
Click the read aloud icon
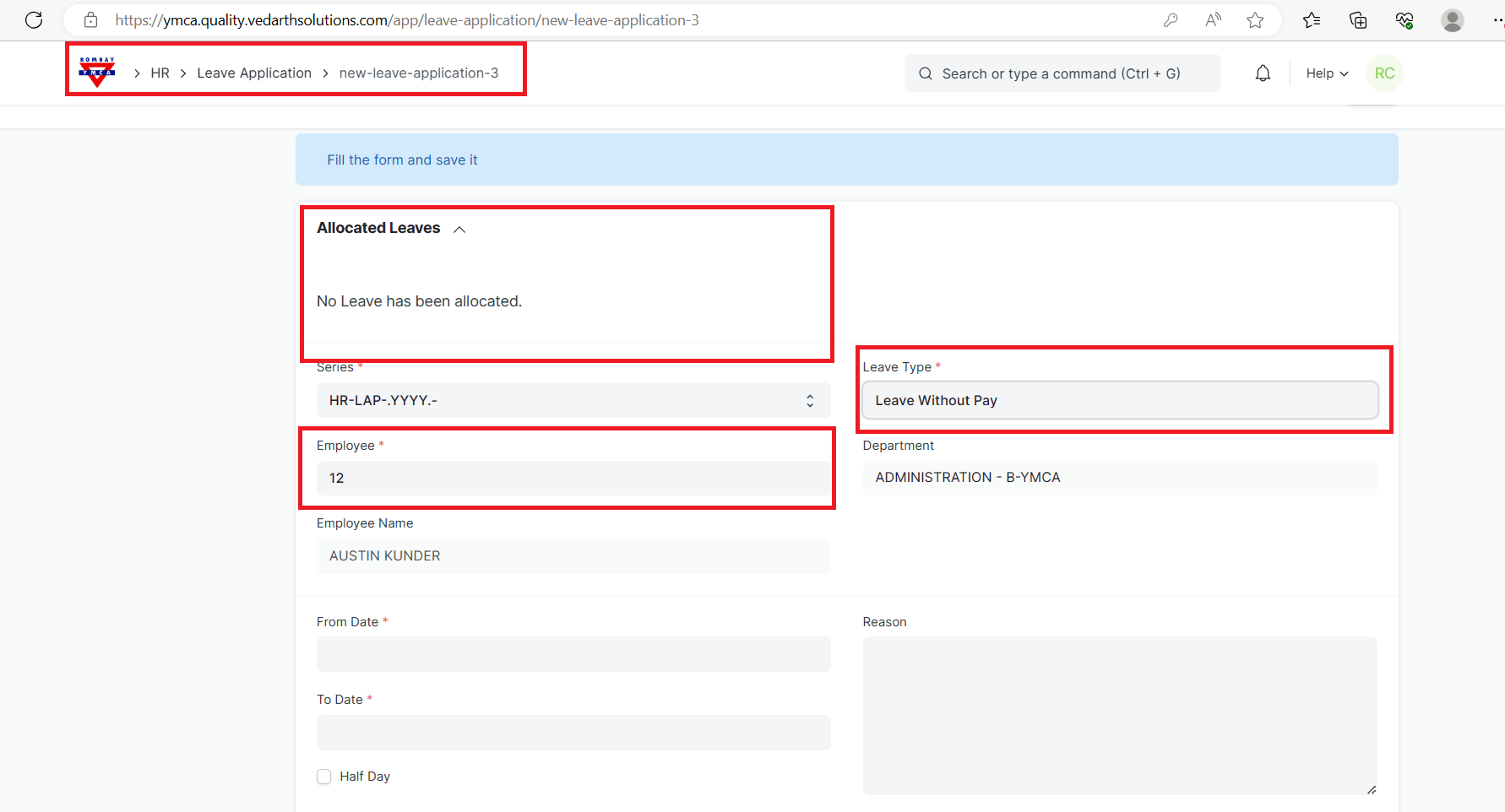[1213, 20]
